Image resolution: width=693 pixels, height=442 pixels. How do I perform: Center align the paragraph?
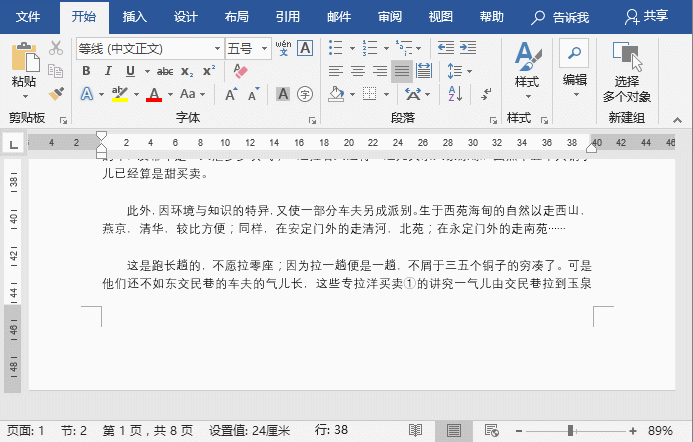(x=358, y=71)
